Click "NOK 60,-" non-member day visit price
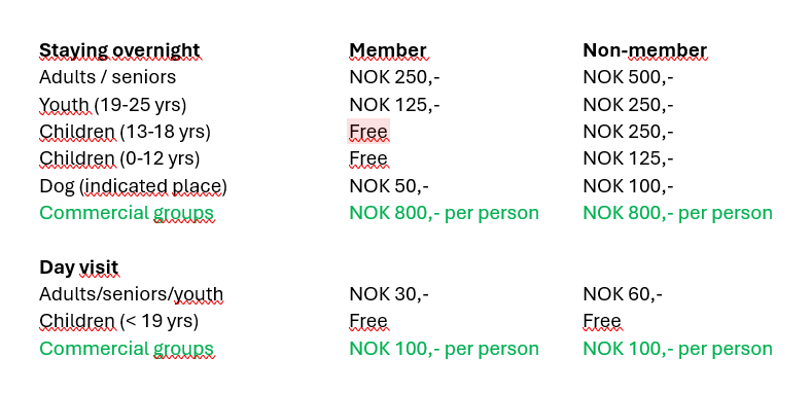810x393 pixels. click(622, 294)
